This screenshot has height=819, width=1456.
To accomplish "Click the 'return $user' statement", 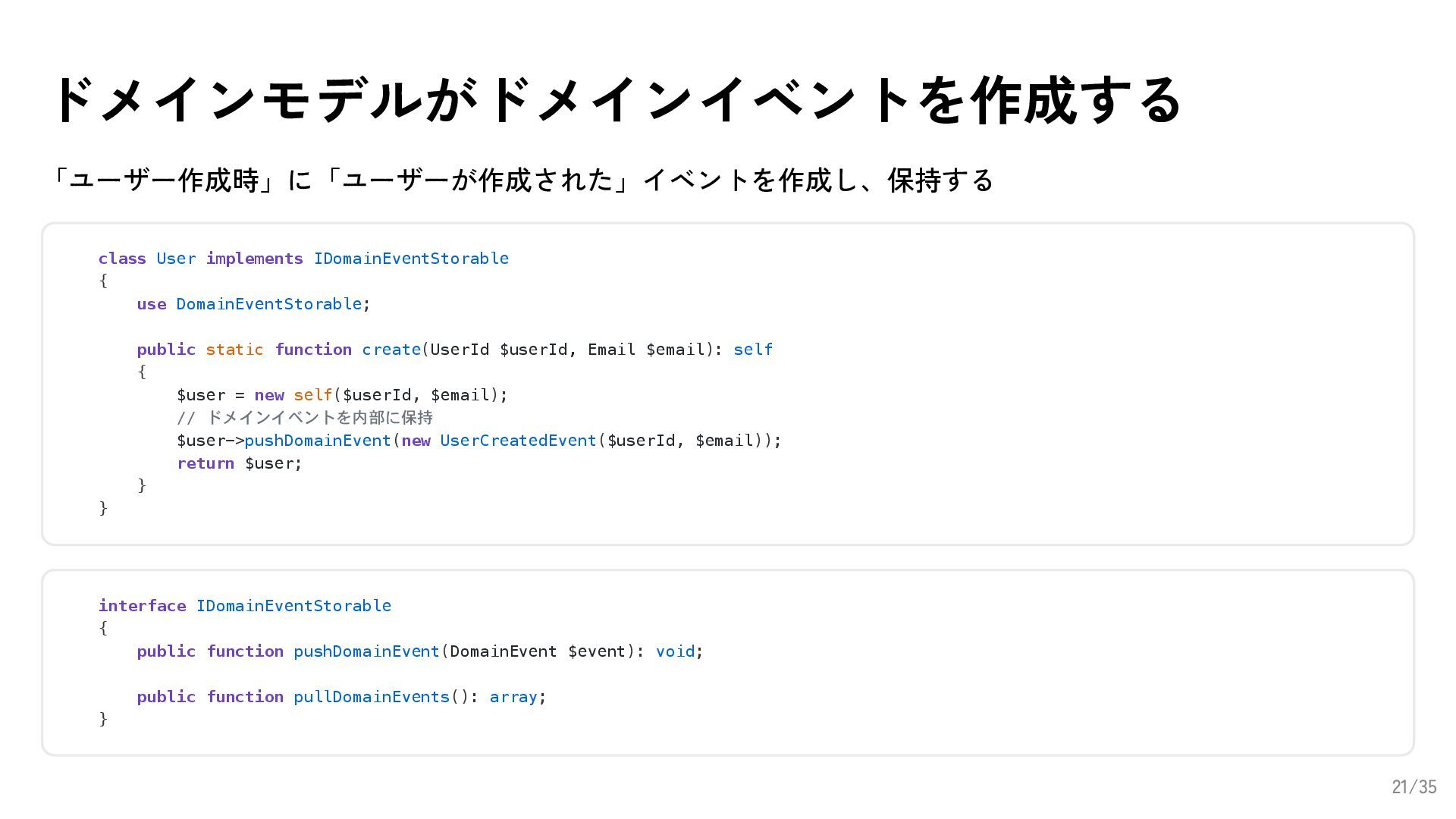I will 240,463.
